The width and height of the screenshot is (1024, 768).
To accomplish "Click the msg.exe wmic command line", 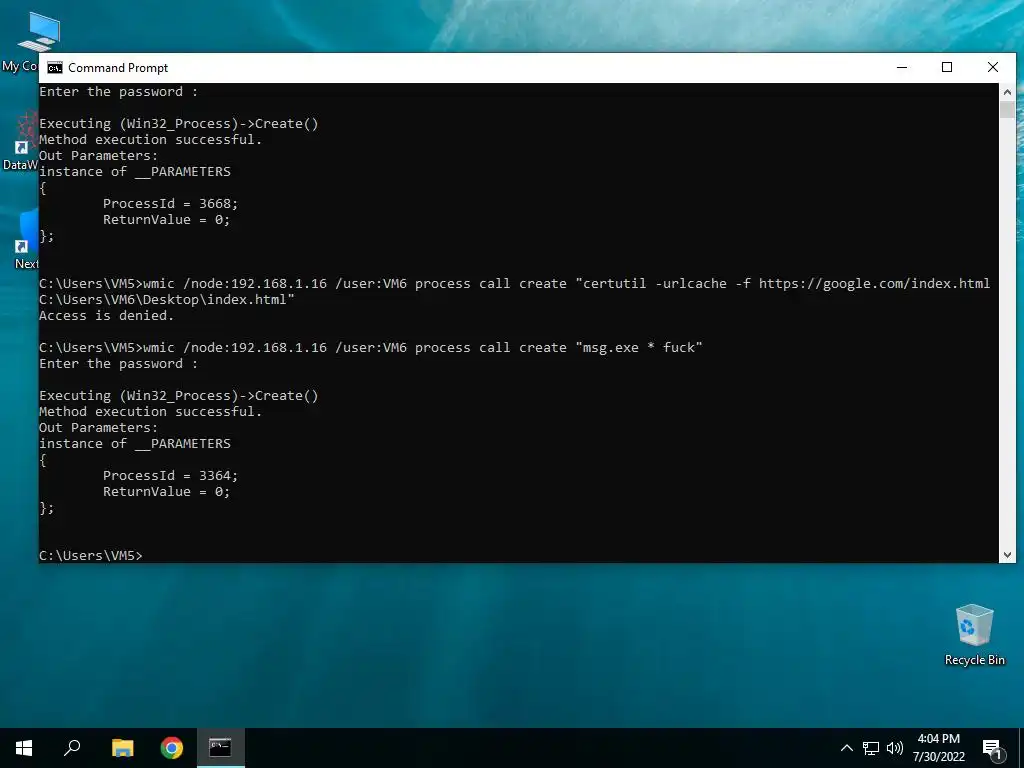I will (371, 347).
